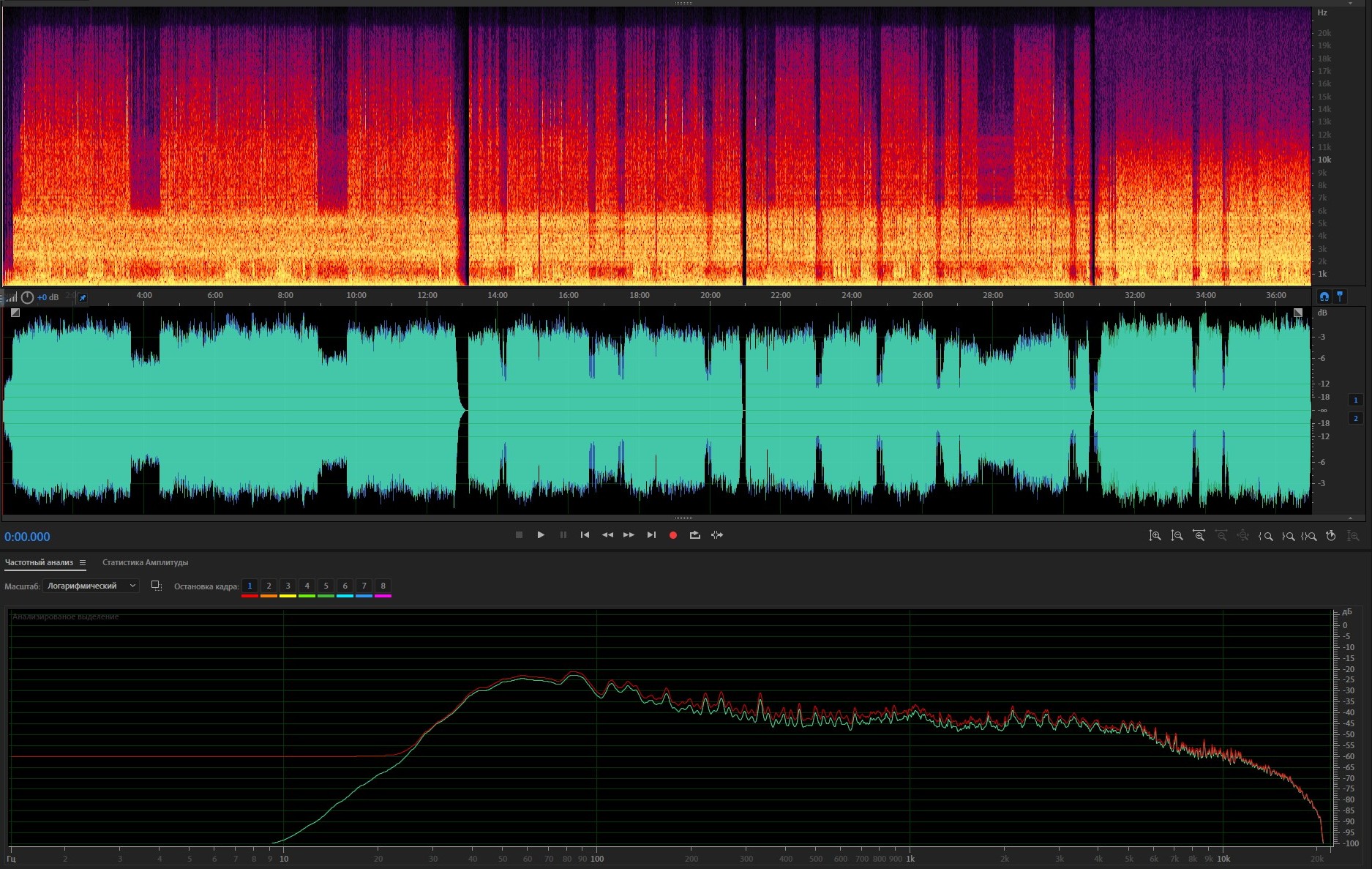
Task: Zoom out time icon
Action: (1221, 536)
